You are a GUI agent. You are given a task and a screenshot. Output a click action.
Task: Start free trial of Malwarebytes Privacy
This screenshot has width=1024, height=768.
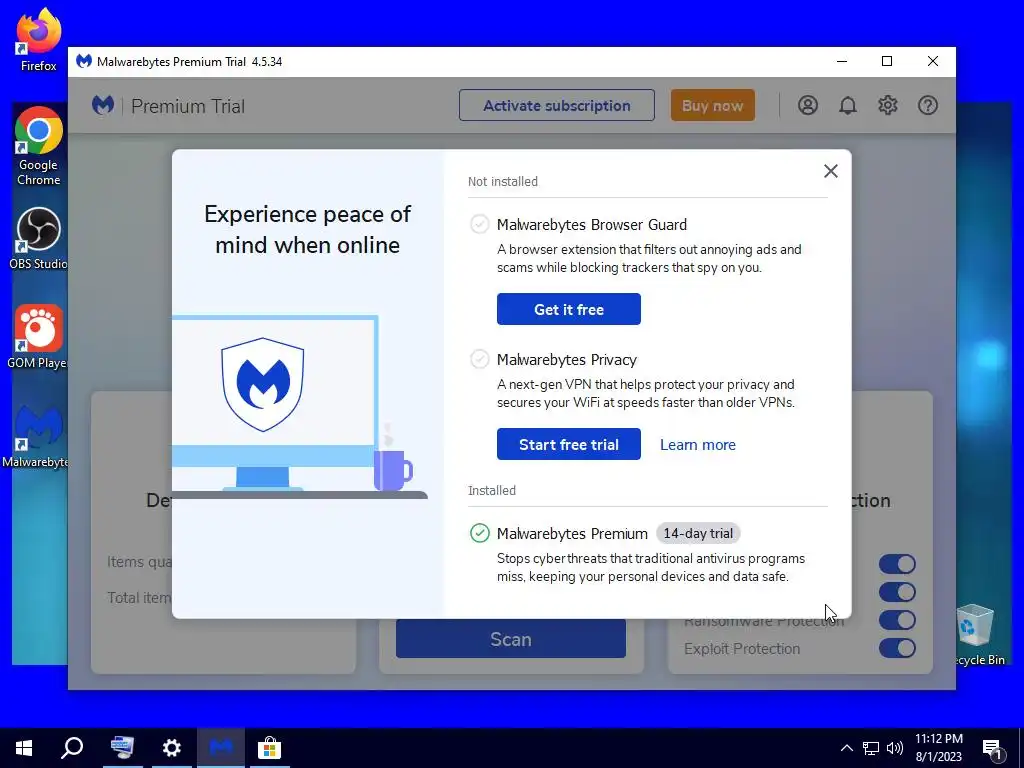click(x=568, y=444)
